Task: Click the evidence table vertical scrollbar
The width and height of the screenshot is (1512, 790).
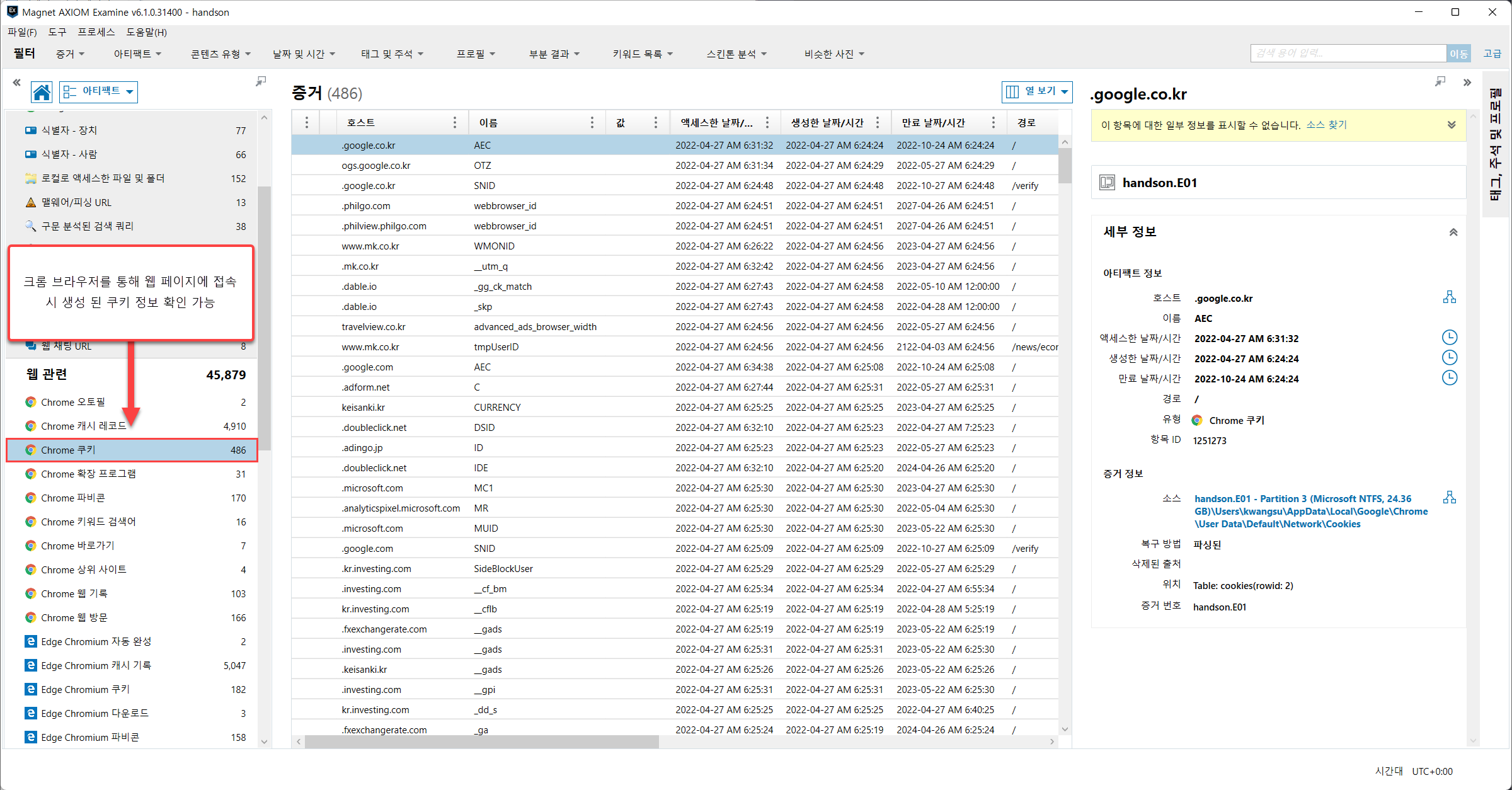Action: click(1065, 165)
